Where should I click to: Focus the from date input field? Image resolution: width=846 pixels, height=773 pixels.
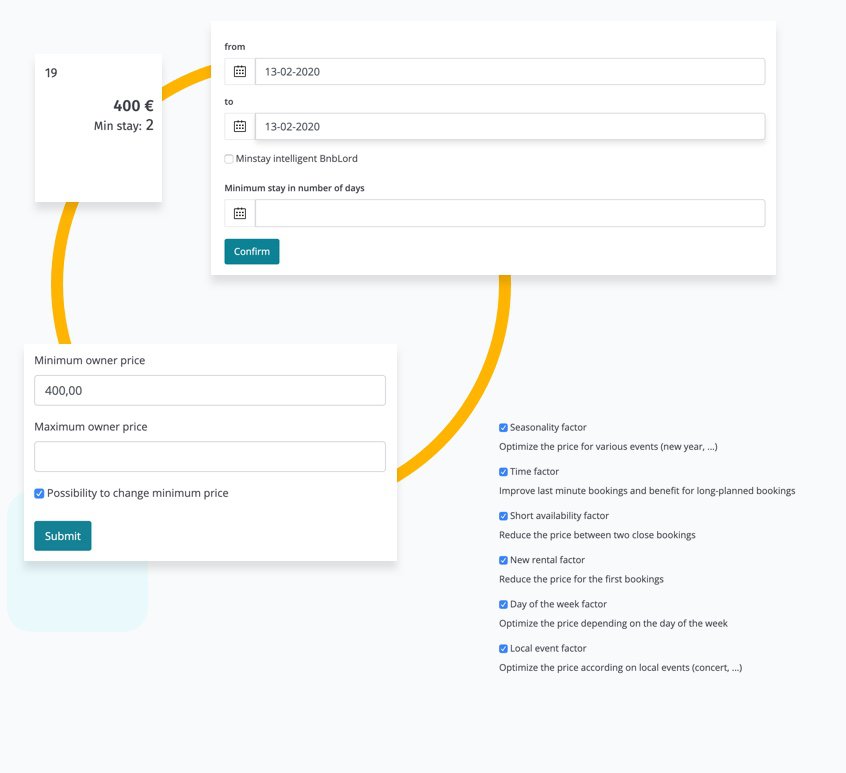(510, 71)
